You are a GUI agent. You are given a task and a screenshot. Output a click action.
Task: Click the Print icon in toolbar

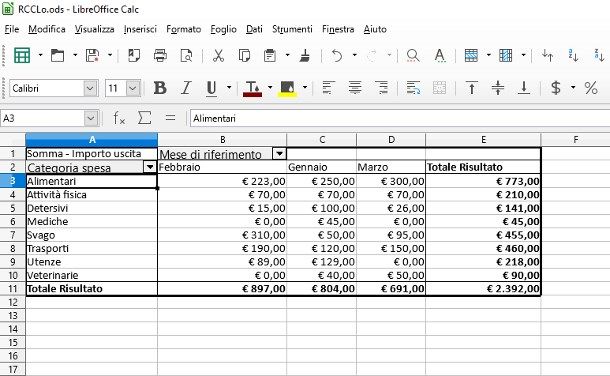160,56
